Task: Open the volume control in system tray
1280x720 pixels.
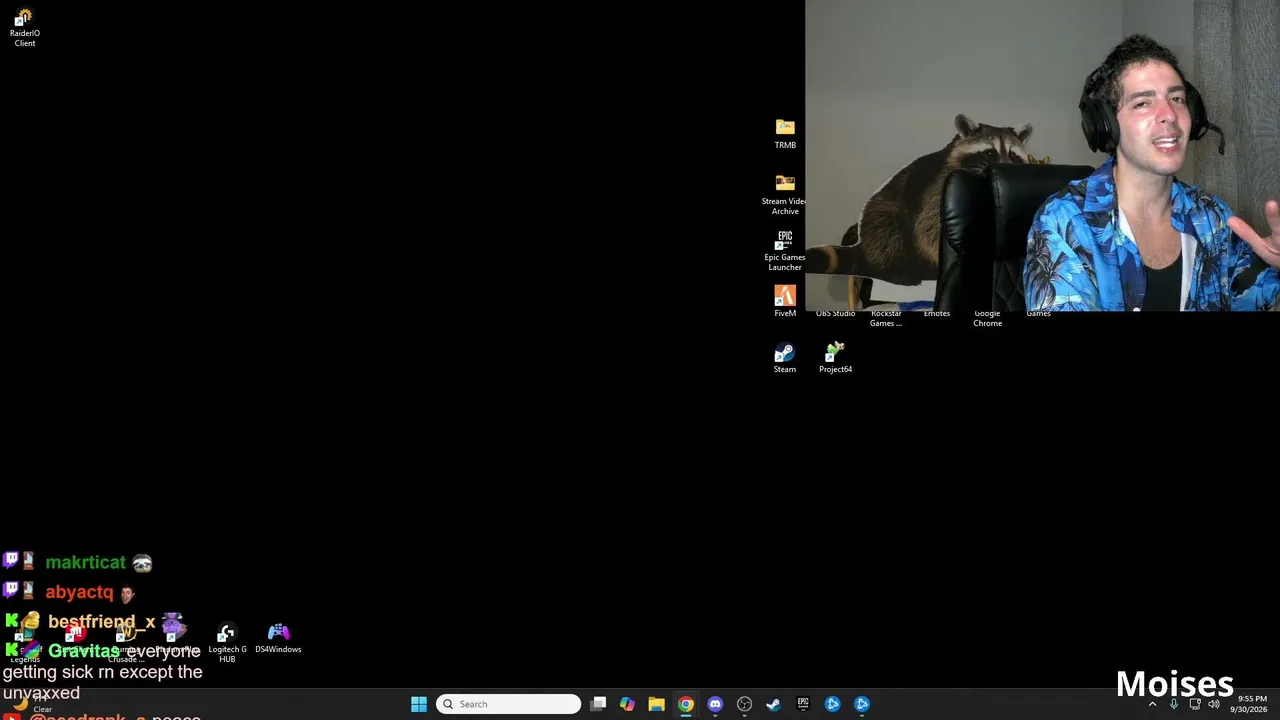Action: pos(1214,704)
